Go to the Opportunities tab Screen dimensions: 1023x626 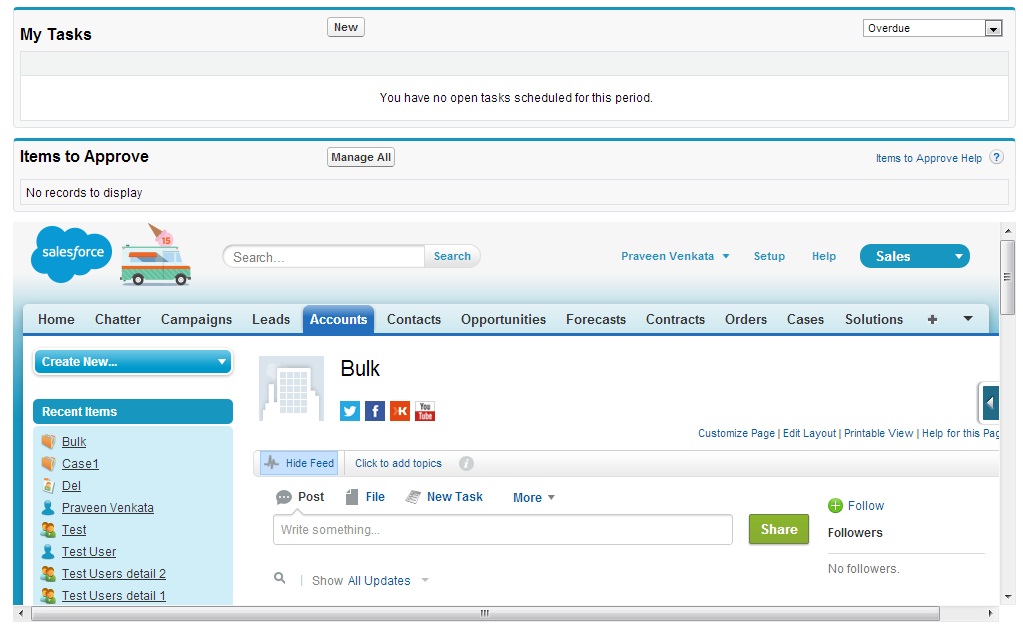pyautogui.click(x=503, y=319)
